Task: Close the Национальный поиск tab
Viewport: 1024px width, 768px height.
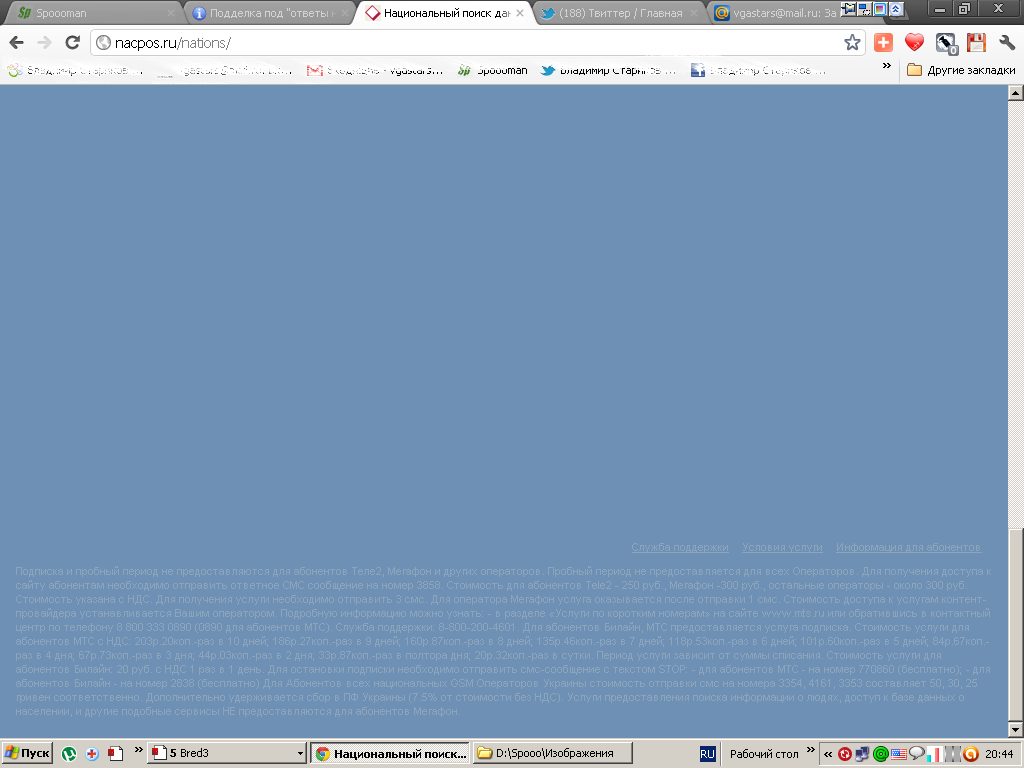Action: pos(520,13)
